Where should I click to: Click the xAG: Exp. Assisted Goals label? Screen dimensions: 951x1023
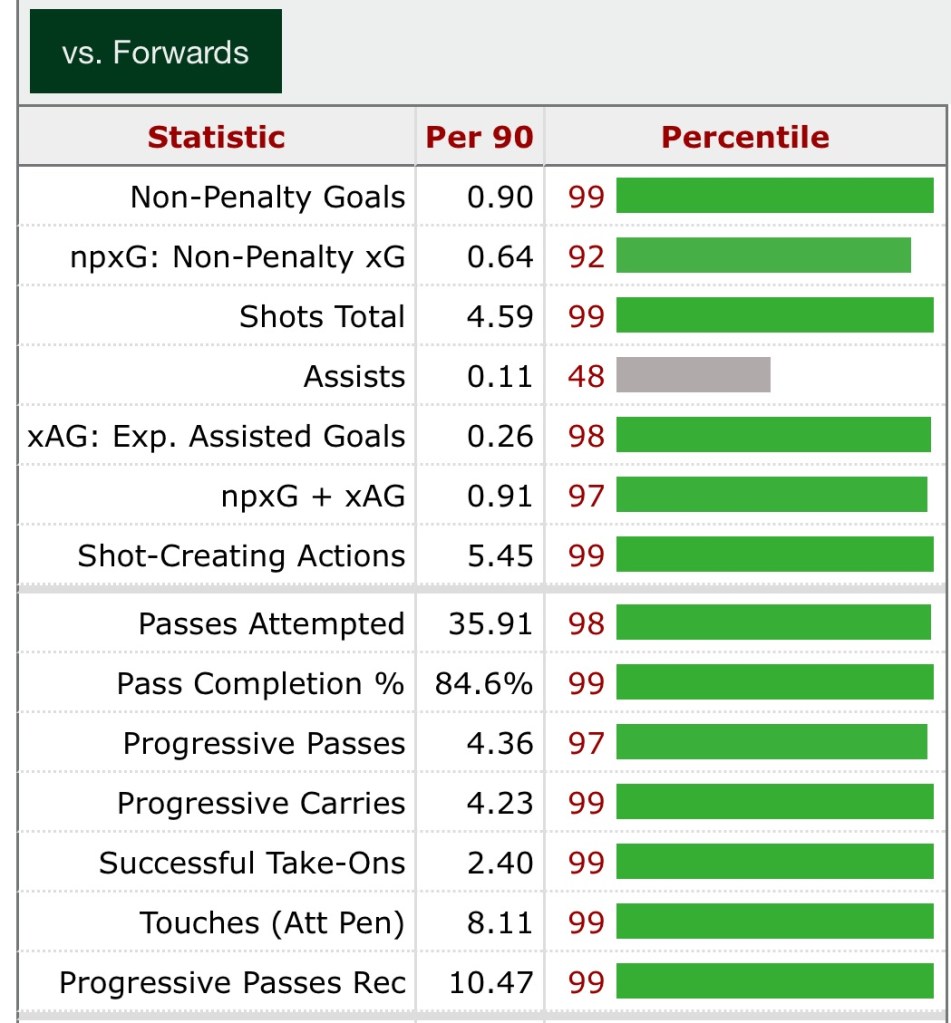pyautogui.click(x=217, y=436)
